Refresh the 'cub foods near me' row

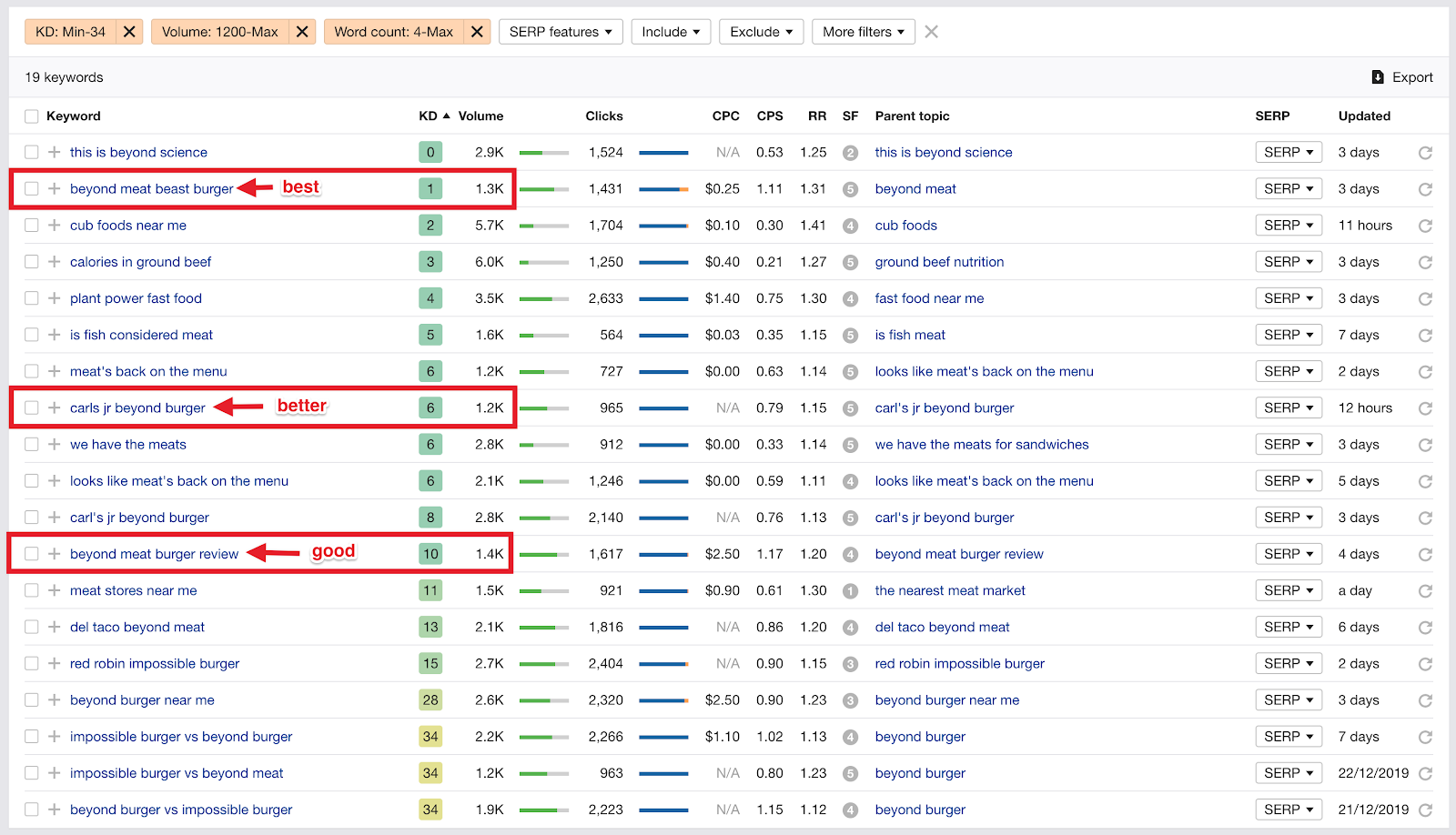[1425, 226]
